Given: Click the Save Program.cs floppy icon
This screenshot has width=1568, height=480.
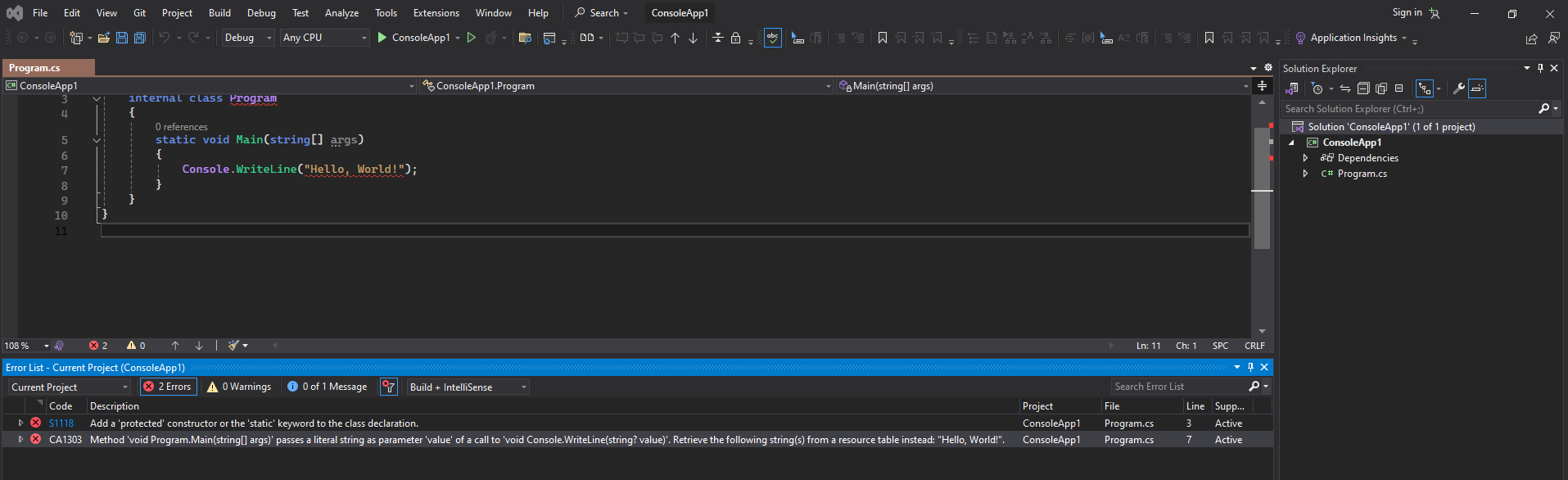Looking at the screenshot, I should [122, 38].
